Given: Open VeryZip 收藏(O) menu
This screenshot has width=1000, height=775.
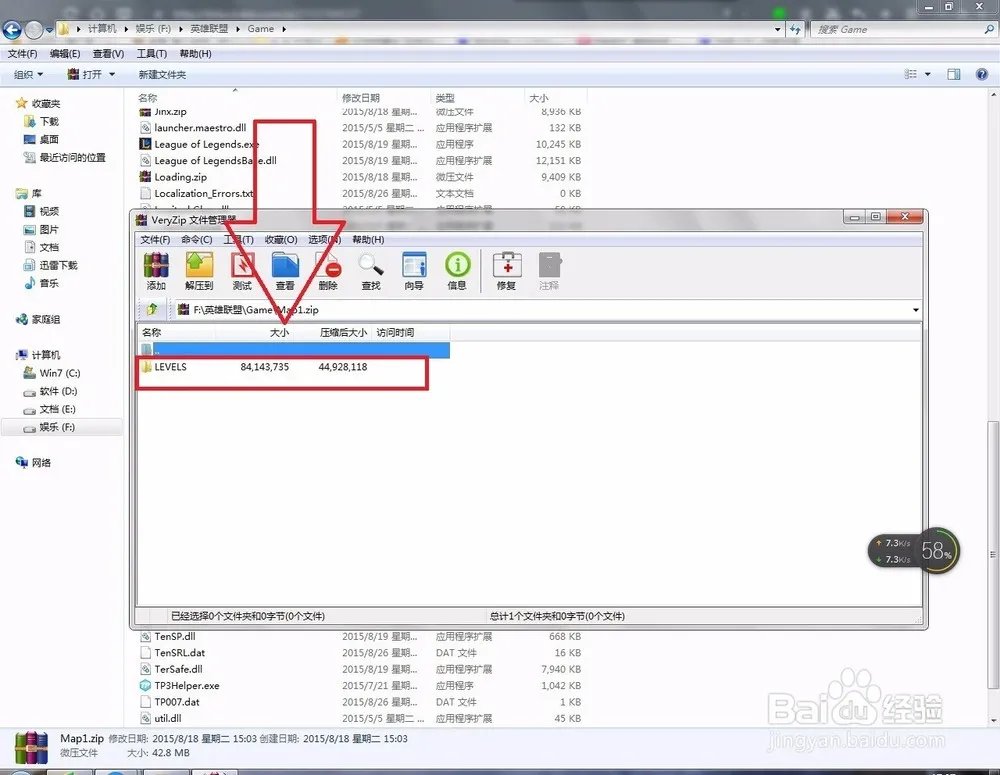Looking at the screenshot, I should pyautogui.click(x=281, y=239).
